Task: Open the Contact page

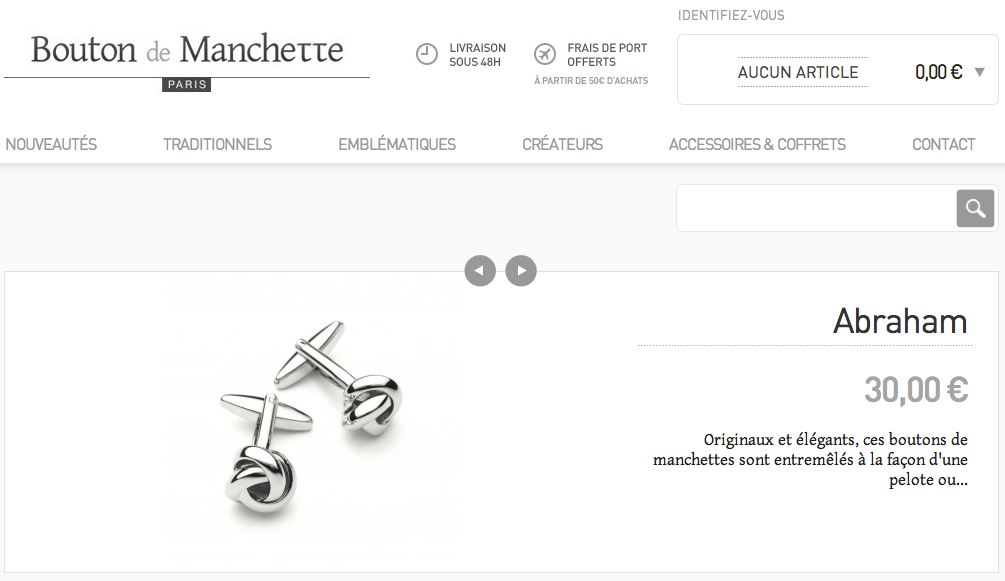Action: (x=943, y=144)
